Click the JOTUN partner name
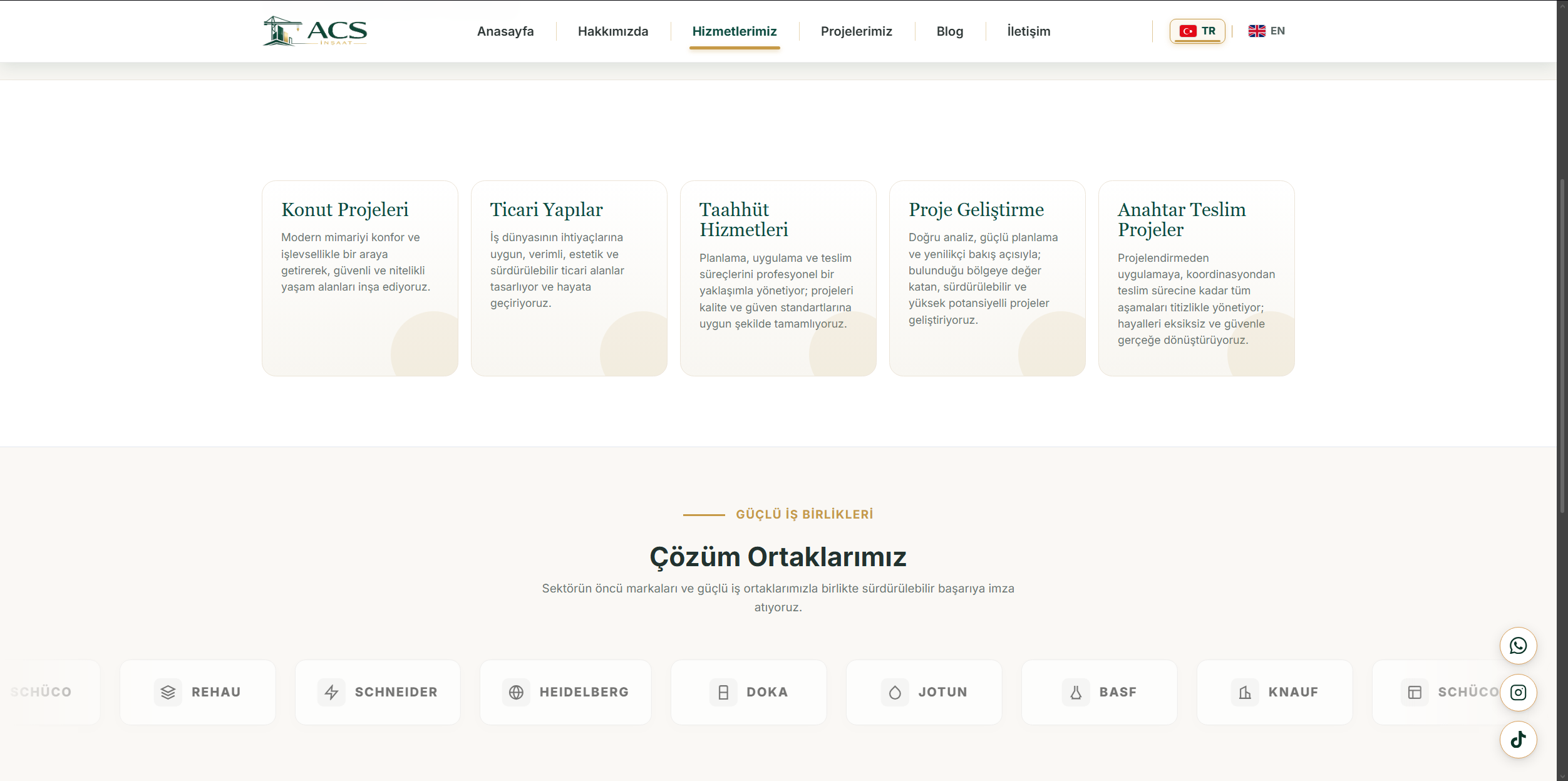 pyautogui.click(x=943, y=692)
